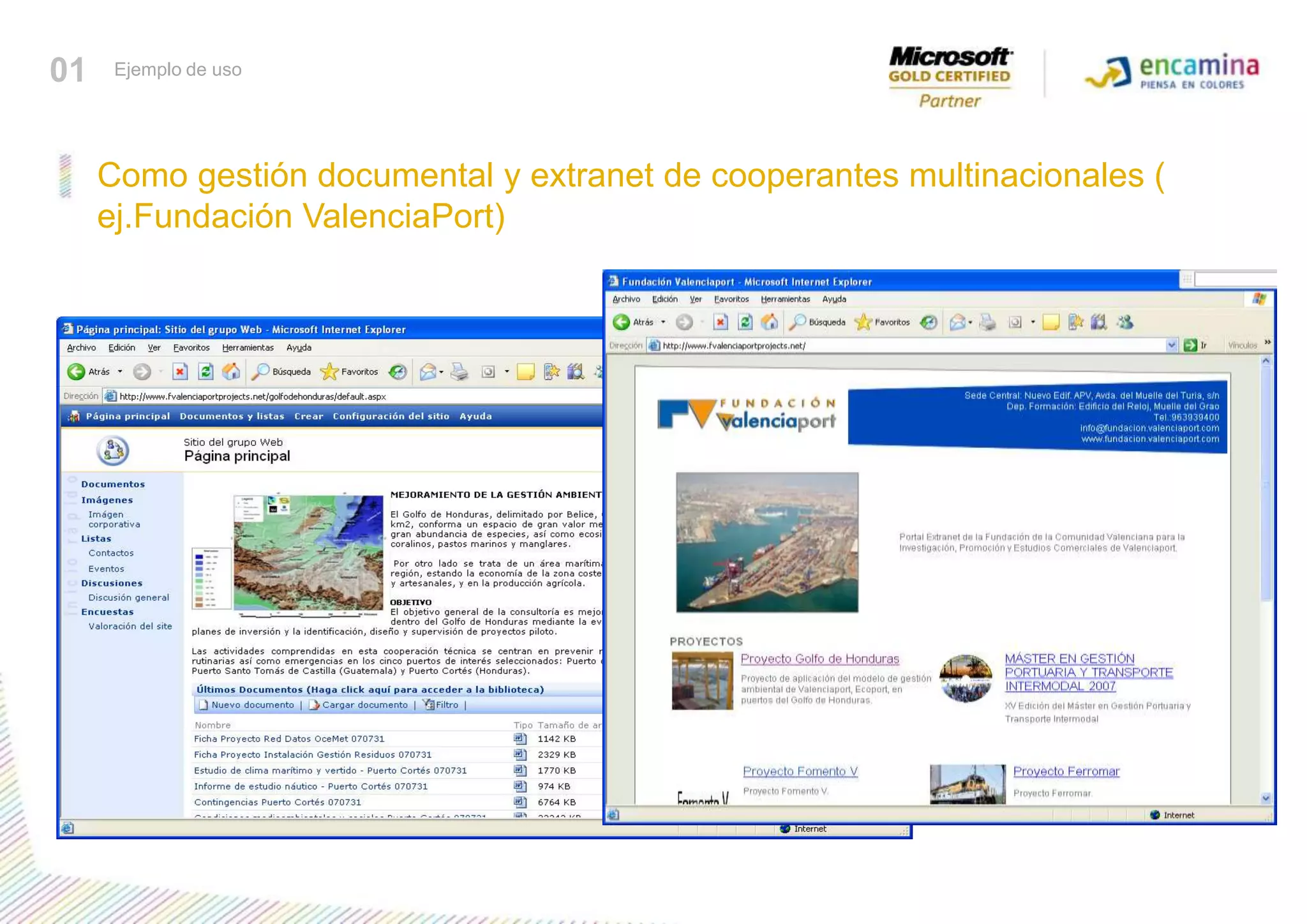This screenshot has width=1307, height=924.
Task: Open History icon in left IE window
Action: (398, 371)
